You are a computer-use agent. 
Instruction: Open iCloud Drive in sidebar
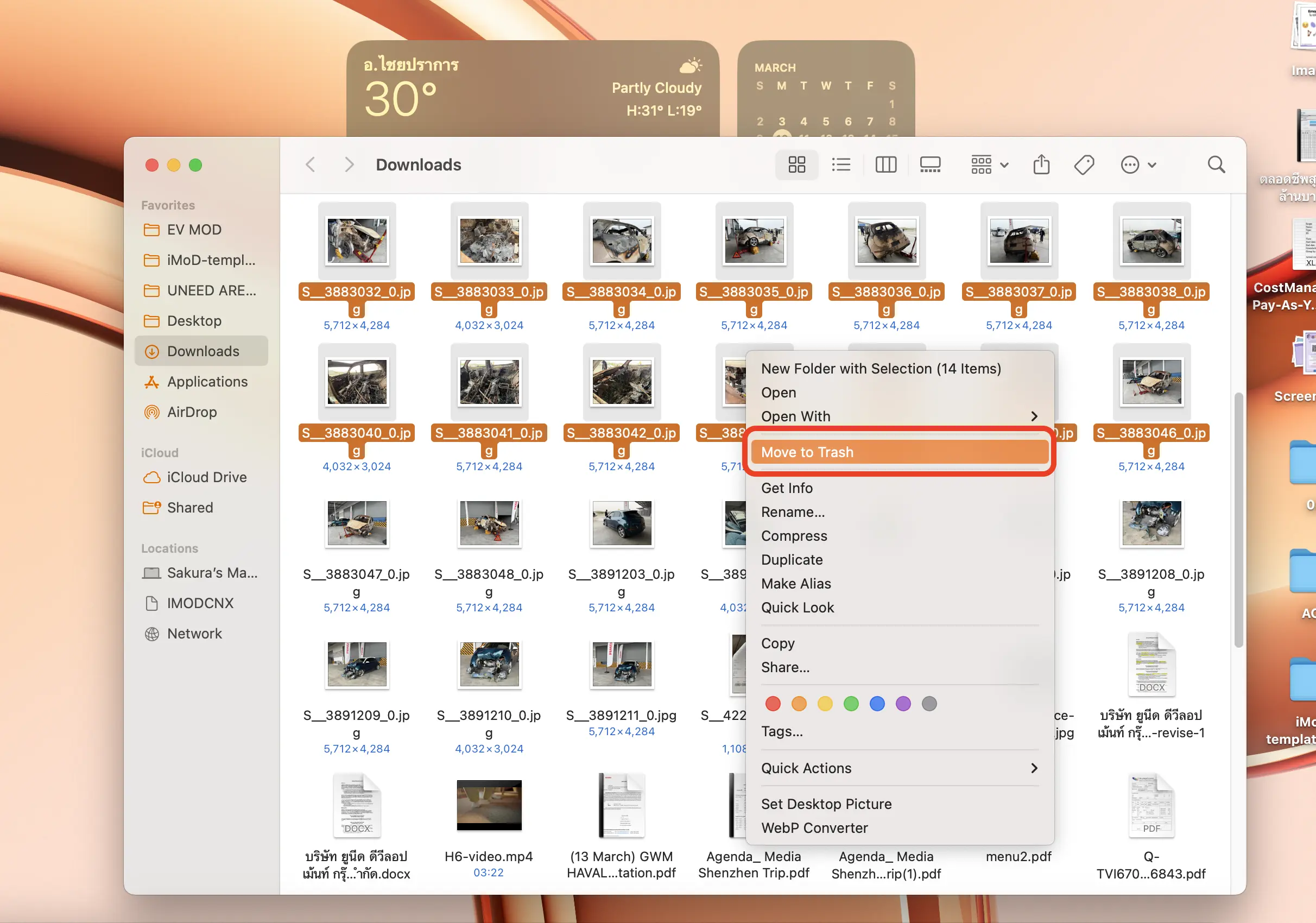point(206,477)
